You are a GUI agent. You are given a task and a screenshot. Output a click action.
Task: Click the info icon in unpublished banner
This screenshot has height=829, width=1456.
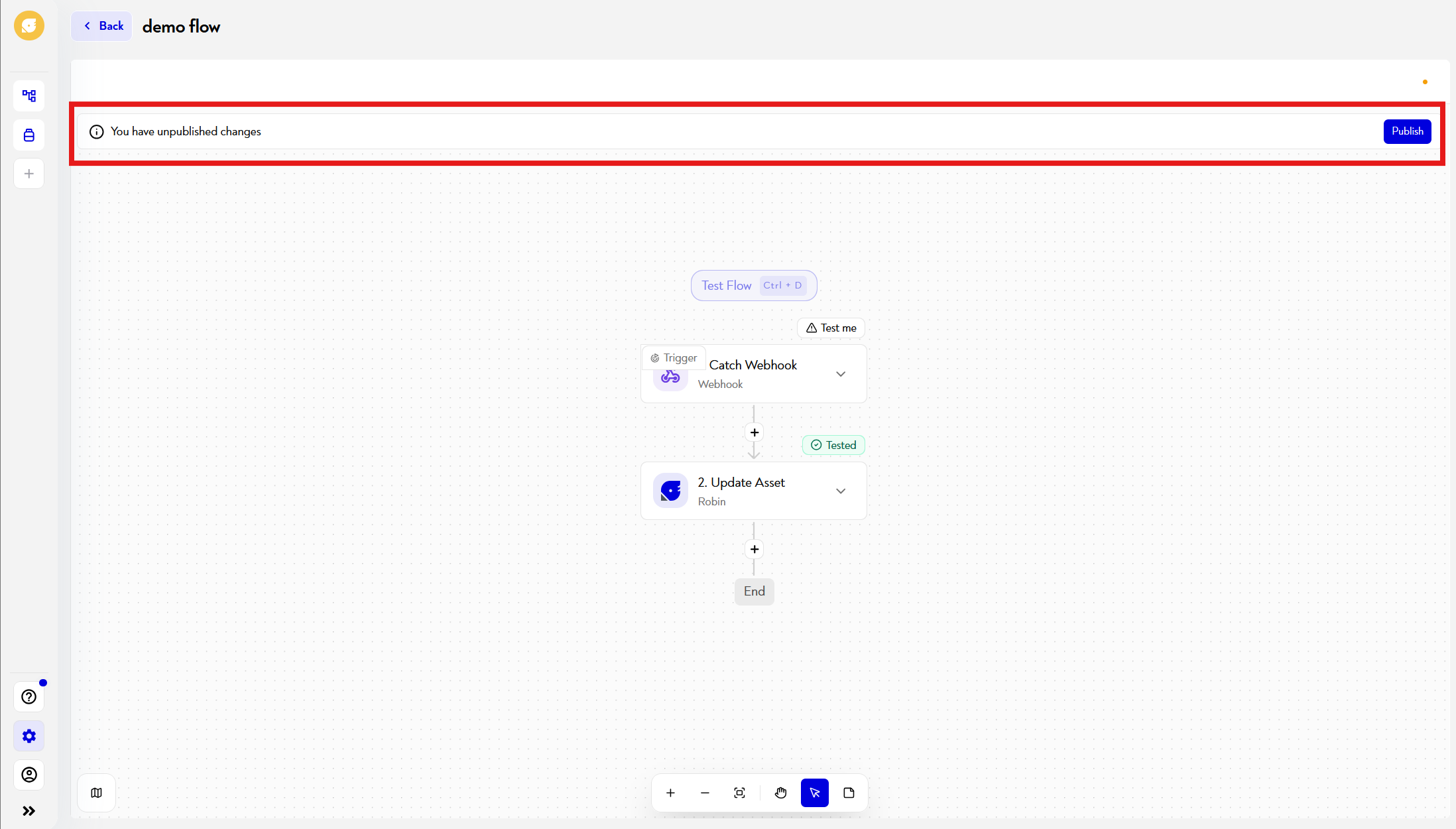[x=97, y=132]
